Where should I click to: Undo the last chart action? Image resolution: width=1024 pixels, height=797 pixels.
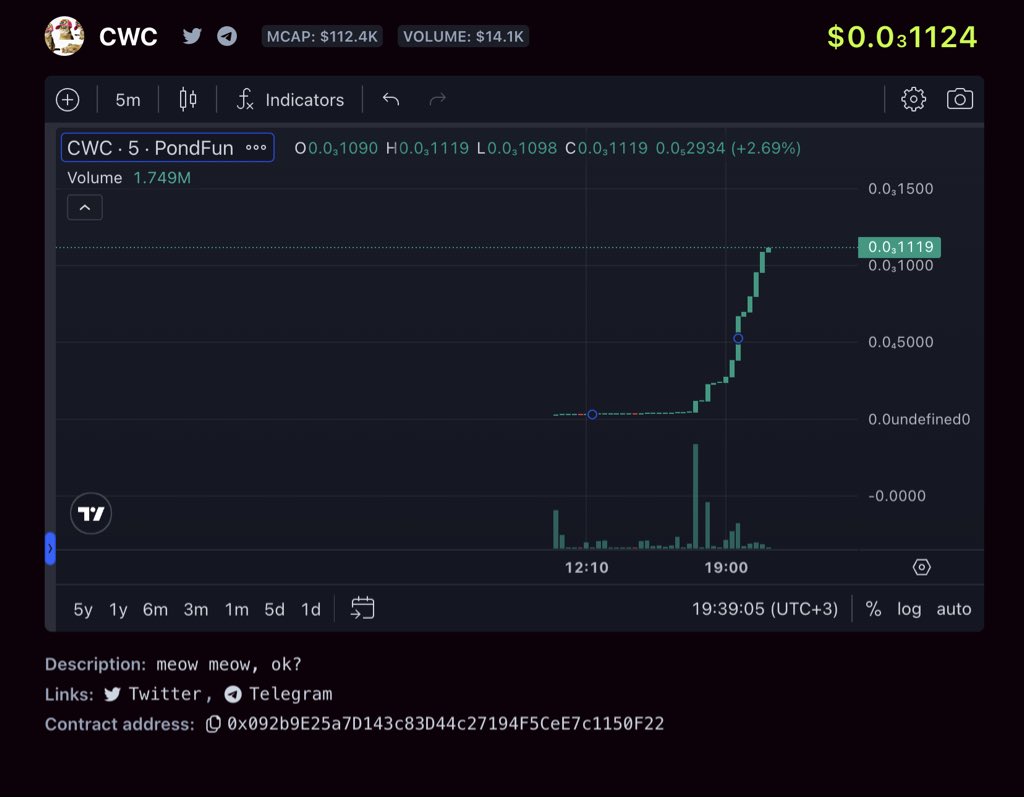[391, 99]
